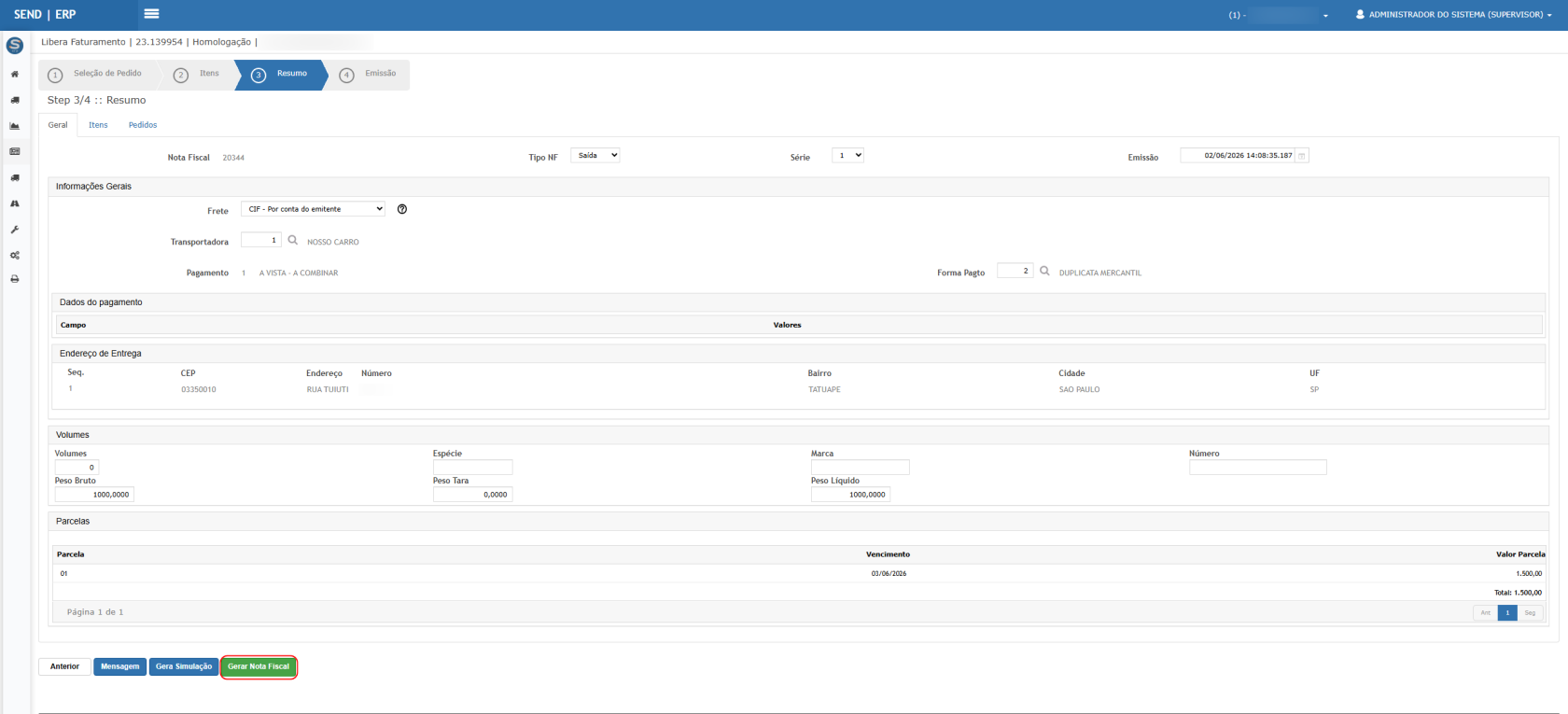Click the SAO PAULO city text
This screenshot has width=1568, height=714.
pyautogui.click(x=1079, y=389)
